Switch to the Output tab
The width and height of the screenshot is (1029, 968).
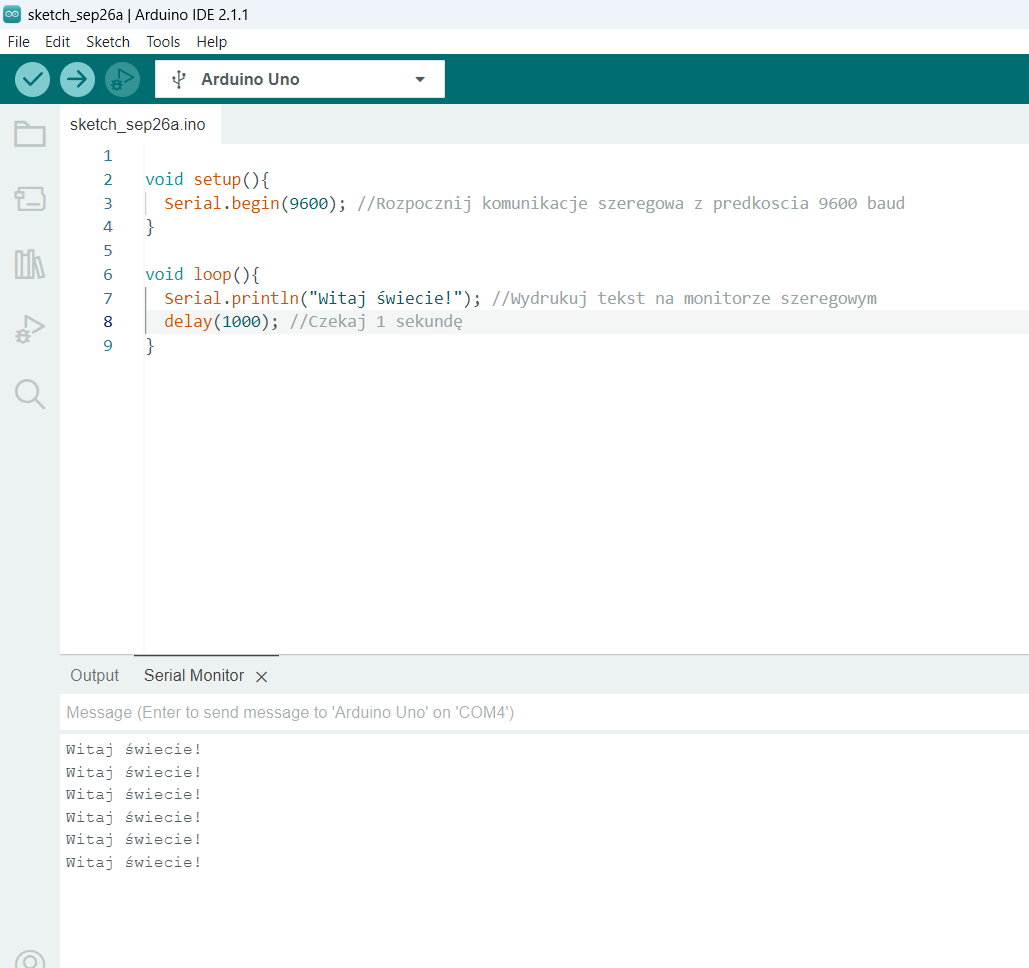coord(94,675)
